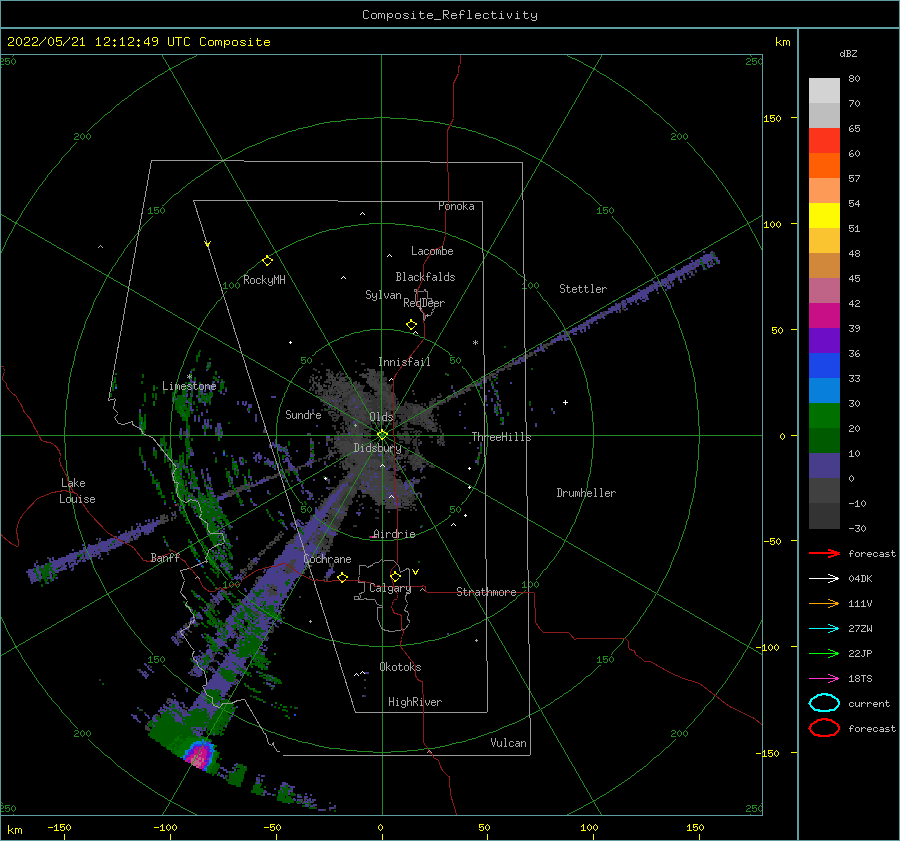
Task: Click the bright yellow swatch in dBZ scale
Action: tap(824, 215)
